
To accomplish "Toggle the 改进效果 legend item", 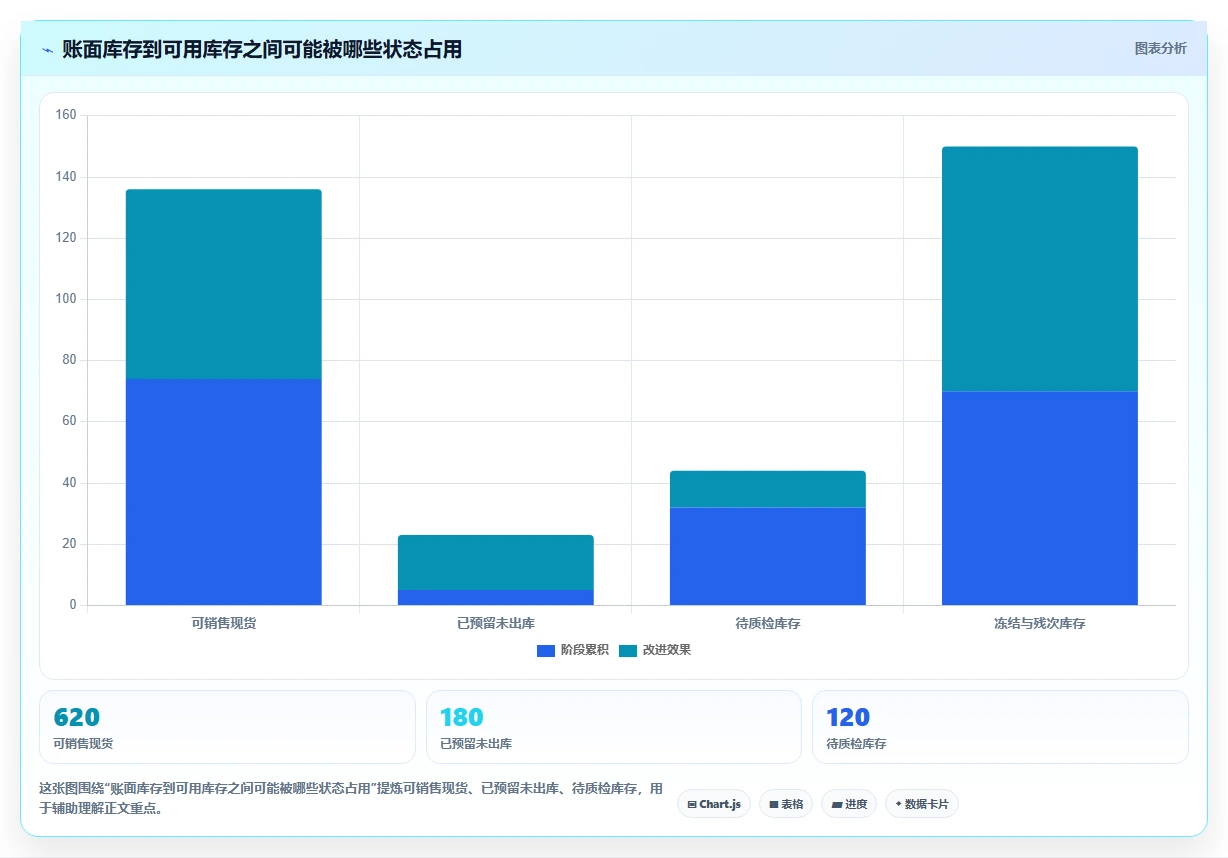I will pyautogui.click(x=655, y=650).
